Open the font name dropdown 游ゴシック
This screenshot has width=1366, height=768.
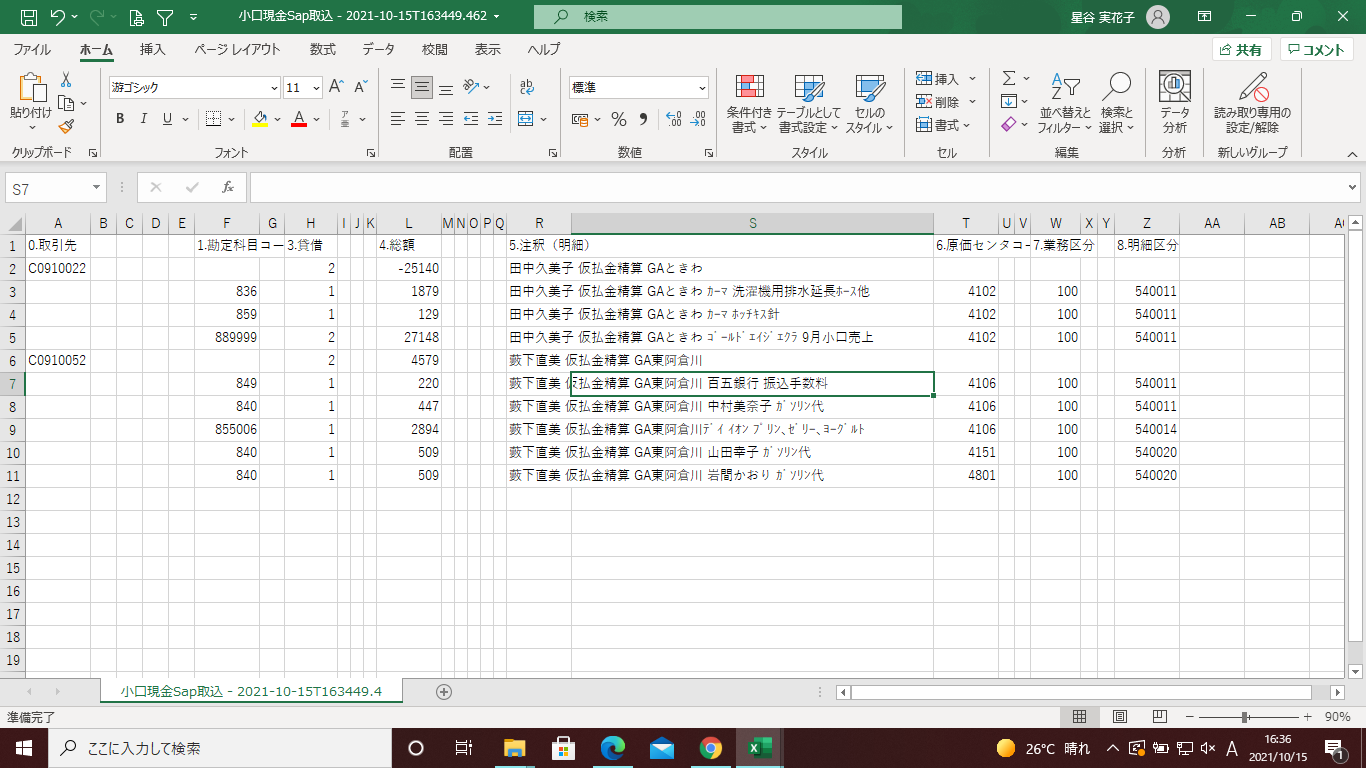pyautogui.click(x=272, y=88)
